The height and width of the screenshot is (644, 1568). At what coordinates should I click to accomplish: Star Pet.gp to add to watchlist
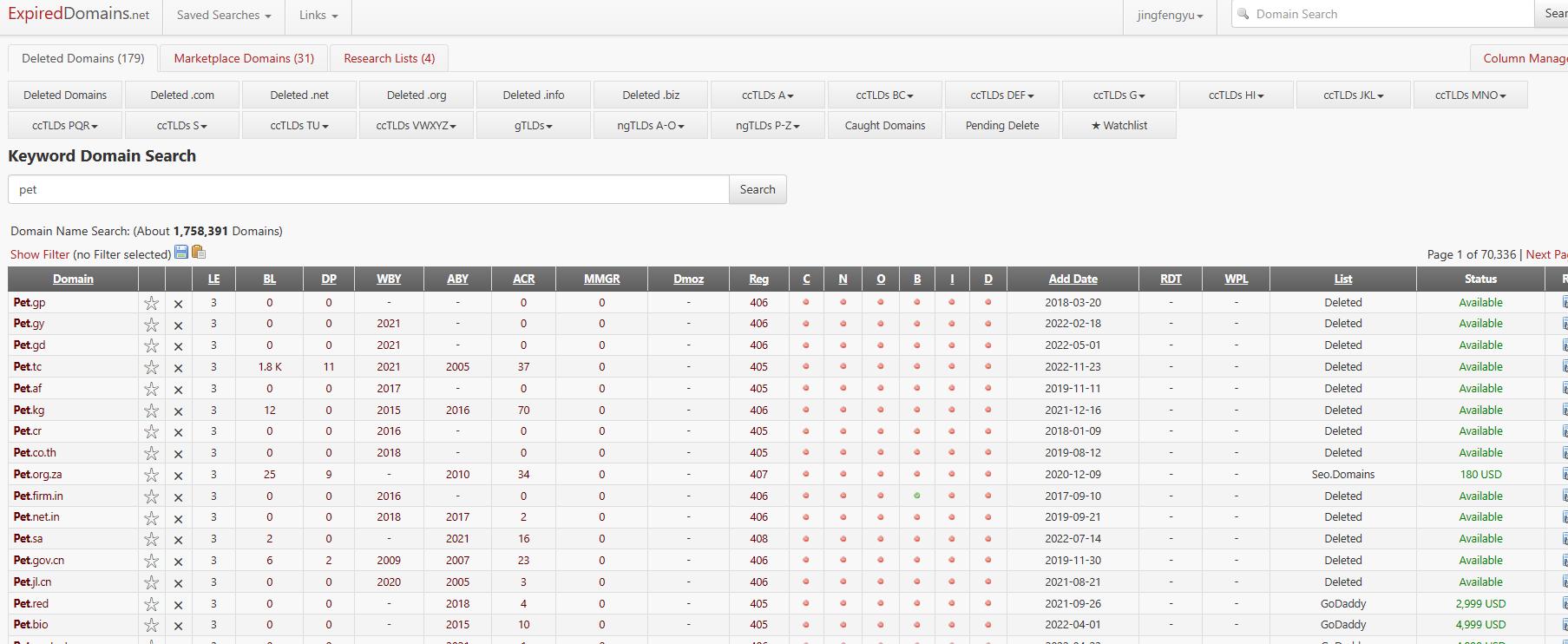pyautogui.click(x=151, y=303)
